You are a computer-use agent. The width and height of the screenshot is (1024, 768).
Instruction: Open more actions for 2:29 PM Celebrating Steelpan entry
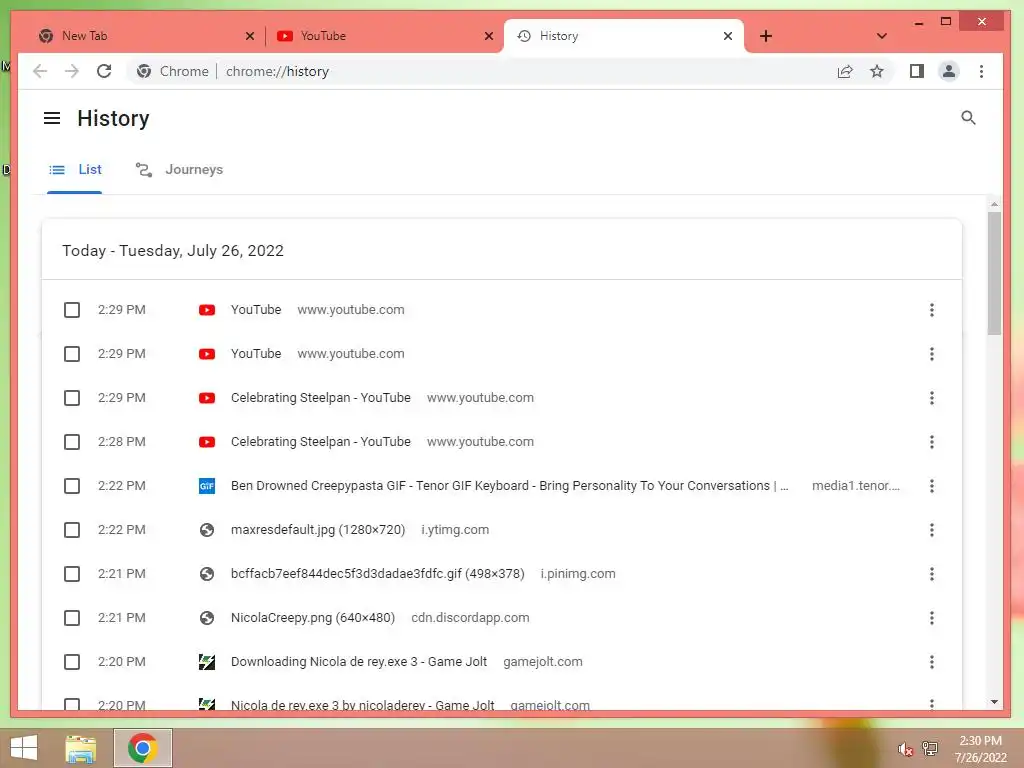[x=931, y=398]
